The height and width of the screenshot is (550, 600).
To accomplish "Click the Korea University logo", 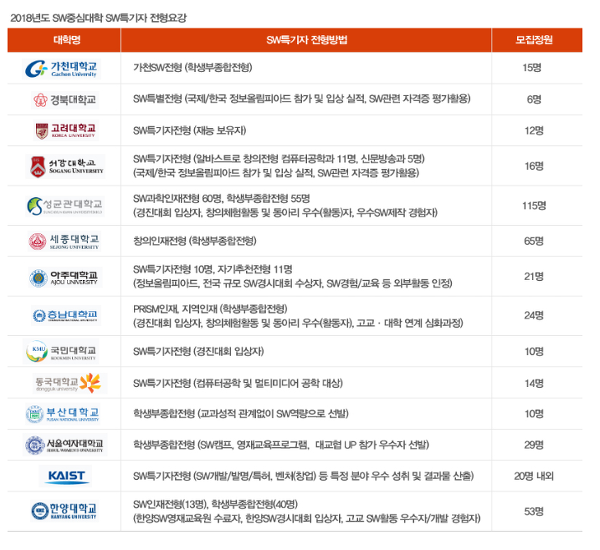I will [66, 131].
